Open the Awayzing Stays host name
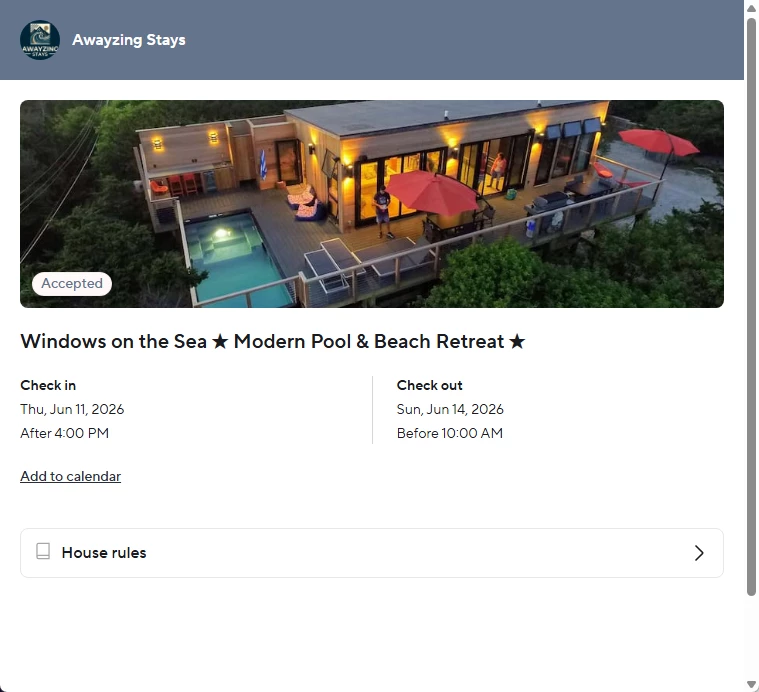Image resolution: width=759 pixels, height=692 pixels. pos(129,40)
